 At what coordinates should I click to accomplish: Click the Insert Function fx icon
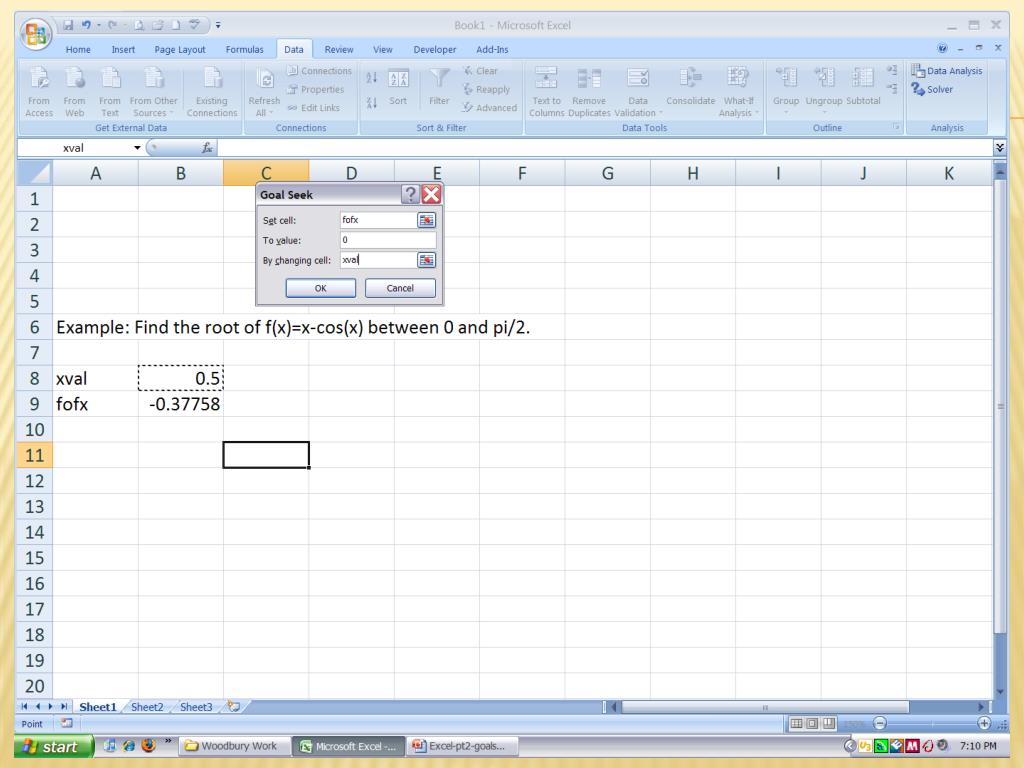pos(207,148)
